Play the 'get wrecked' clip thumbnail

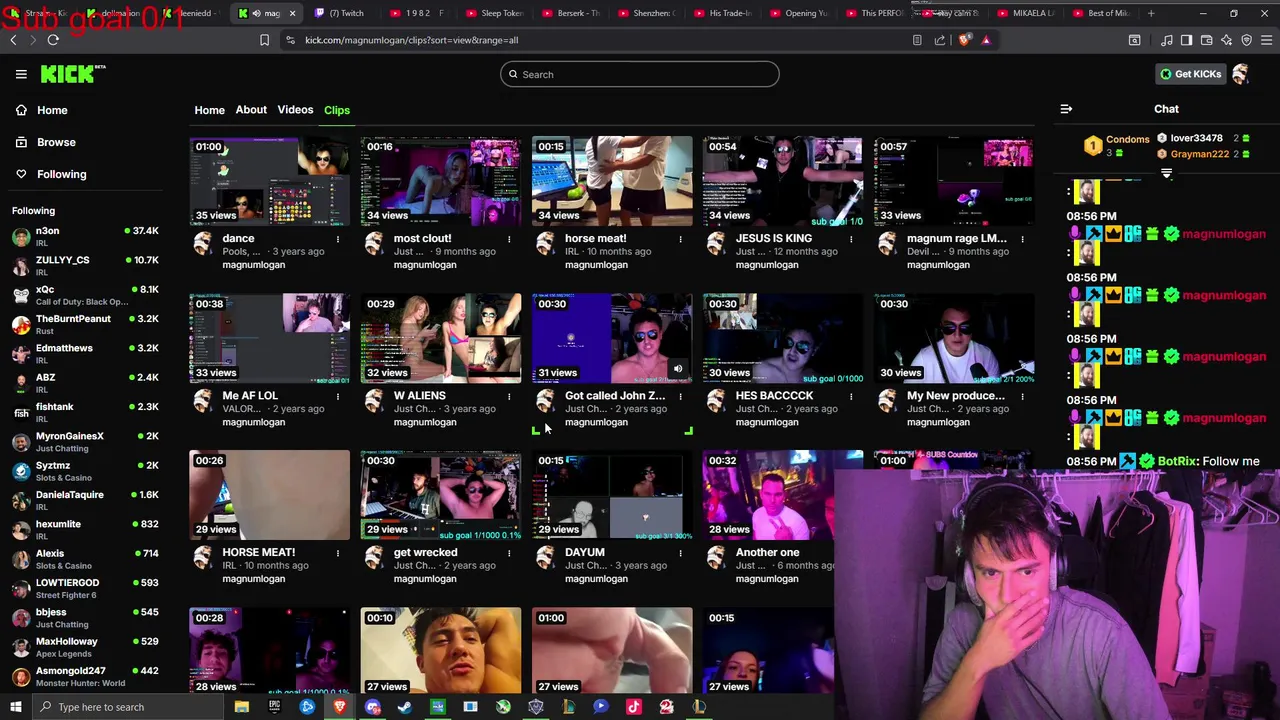pyautogui.click(x=441, y=495)
